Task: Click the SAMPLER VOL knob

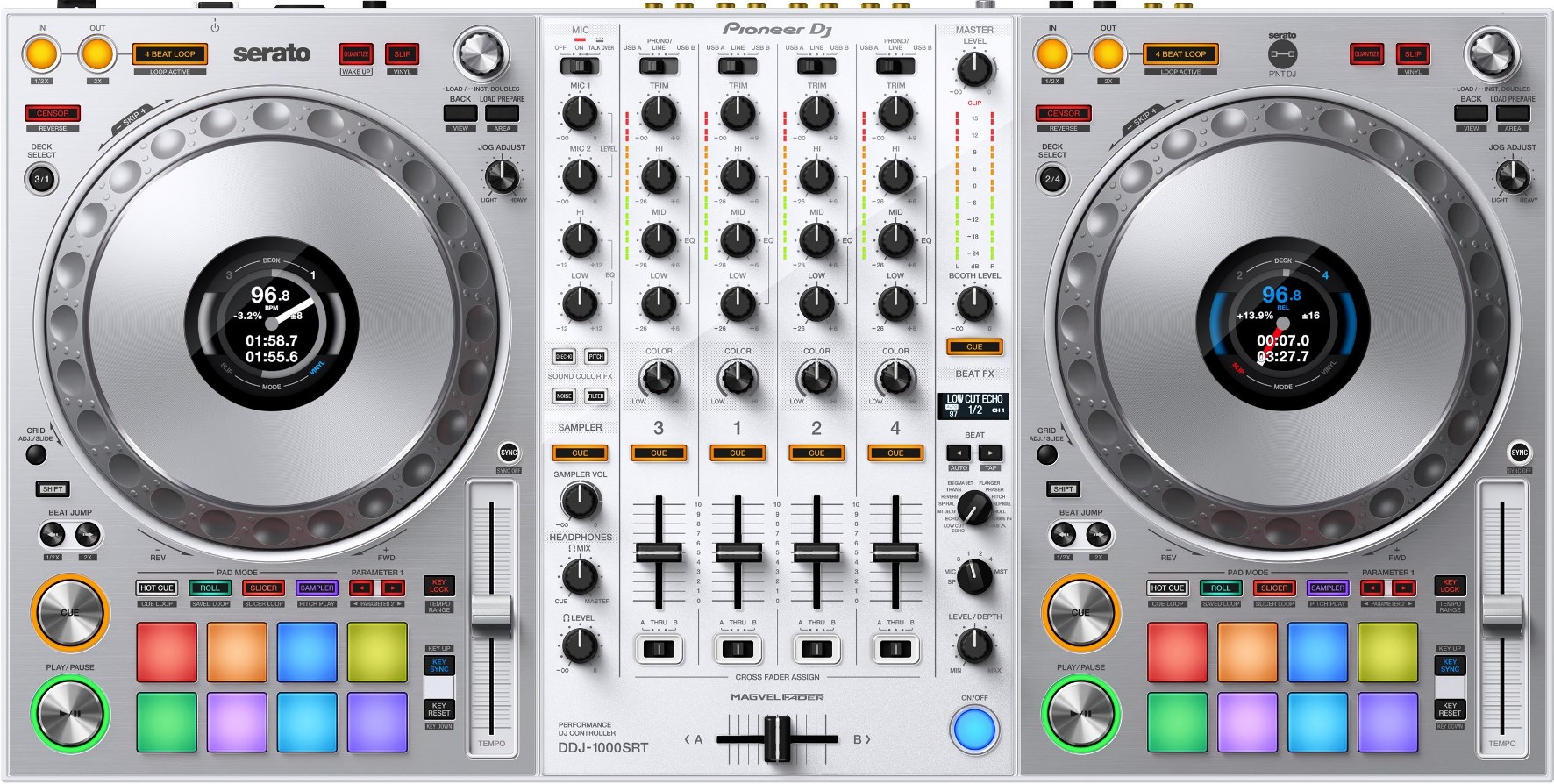Action: [580, 501]
